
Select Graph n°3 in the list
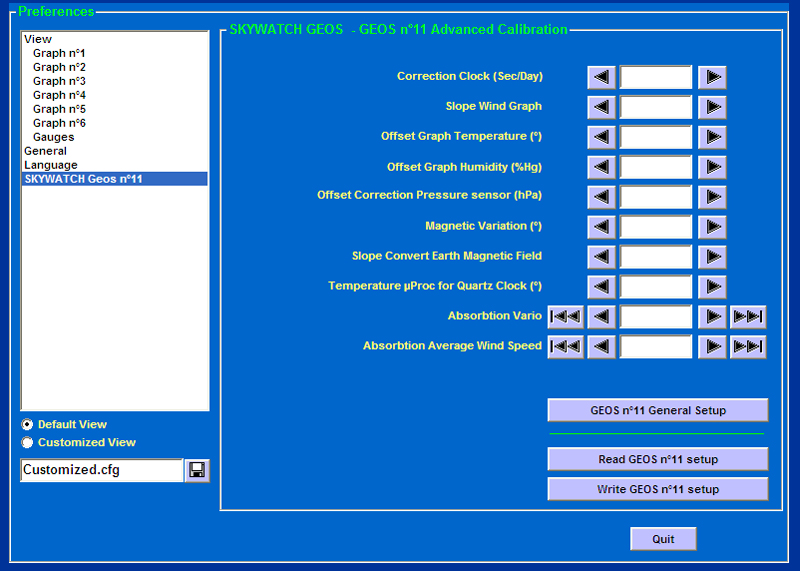59,81
